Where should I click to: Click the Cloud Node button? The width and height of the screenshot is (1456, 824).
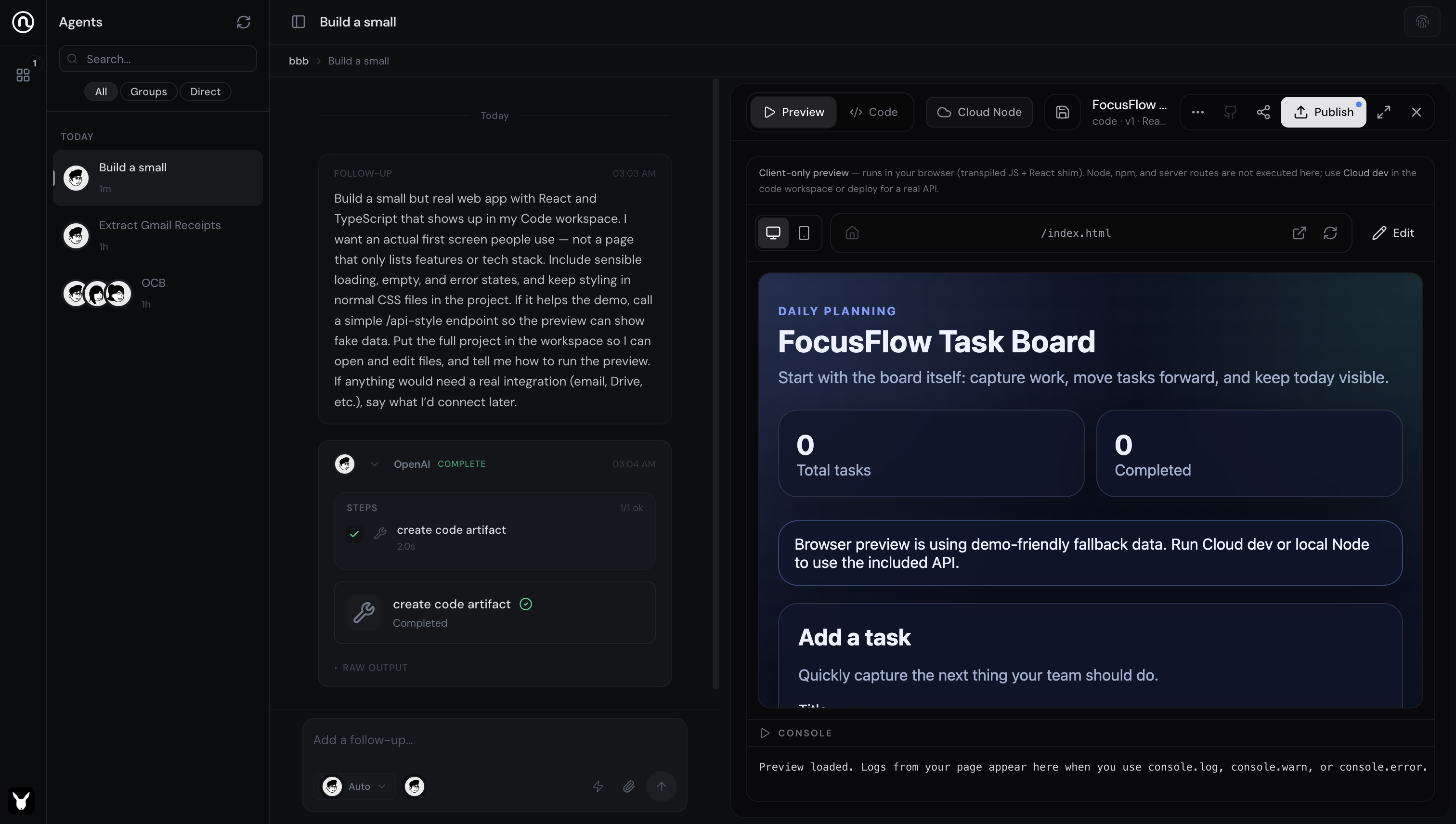tap(979, 112)
